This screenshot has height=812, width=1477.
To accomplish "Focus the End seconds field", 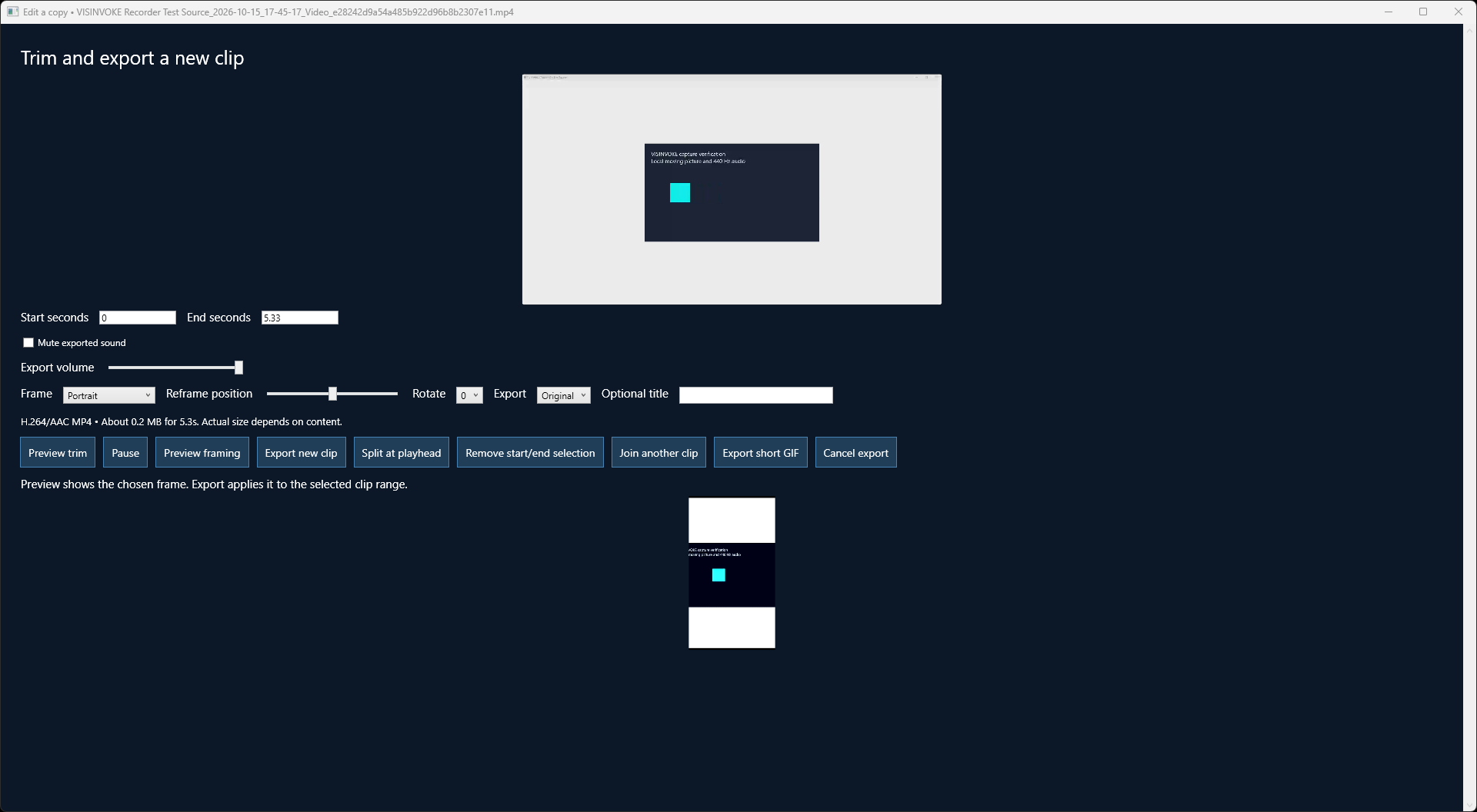I will (x=300, y=318).
